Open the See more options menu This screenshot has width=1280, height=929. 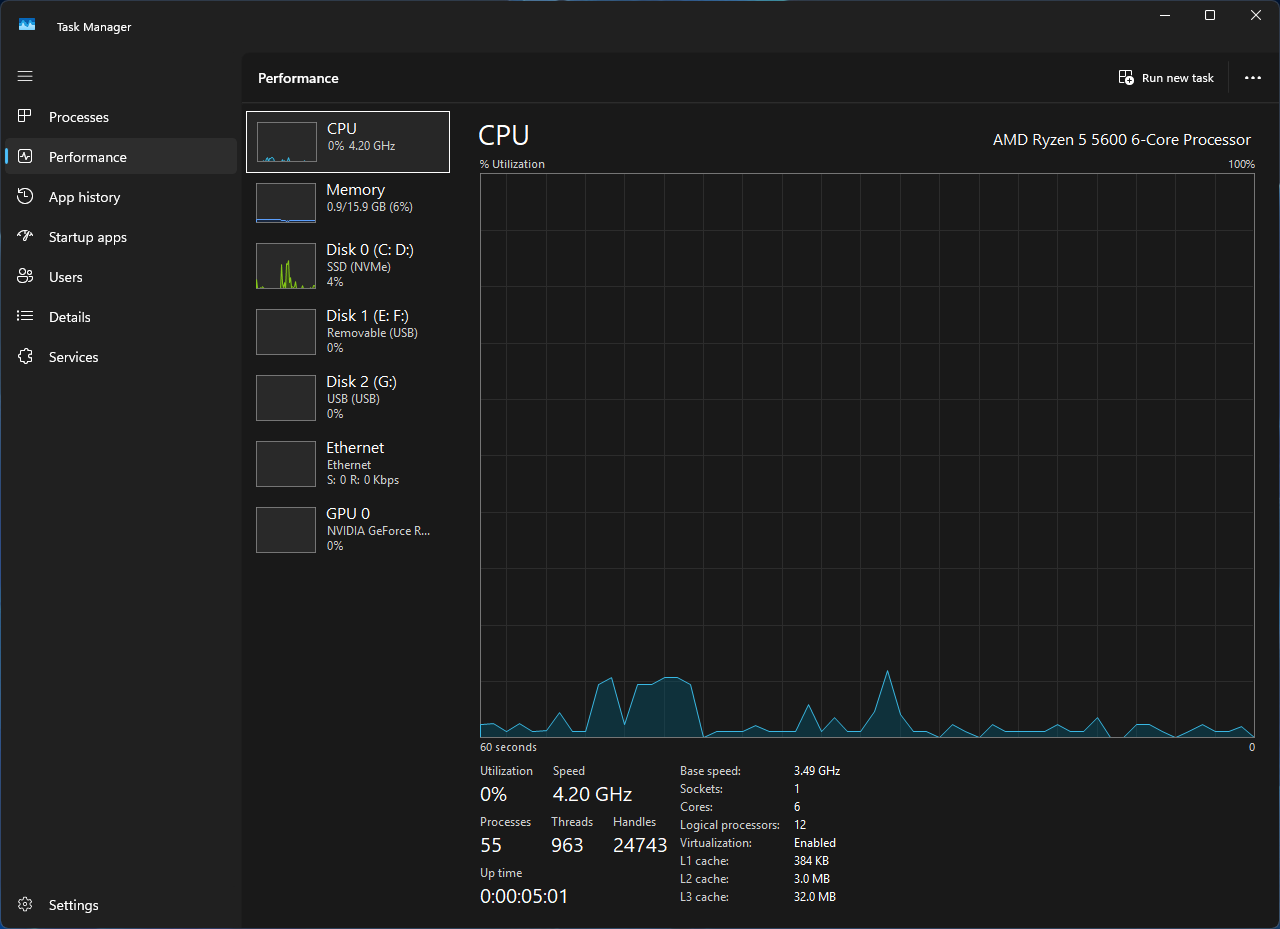1253,77
